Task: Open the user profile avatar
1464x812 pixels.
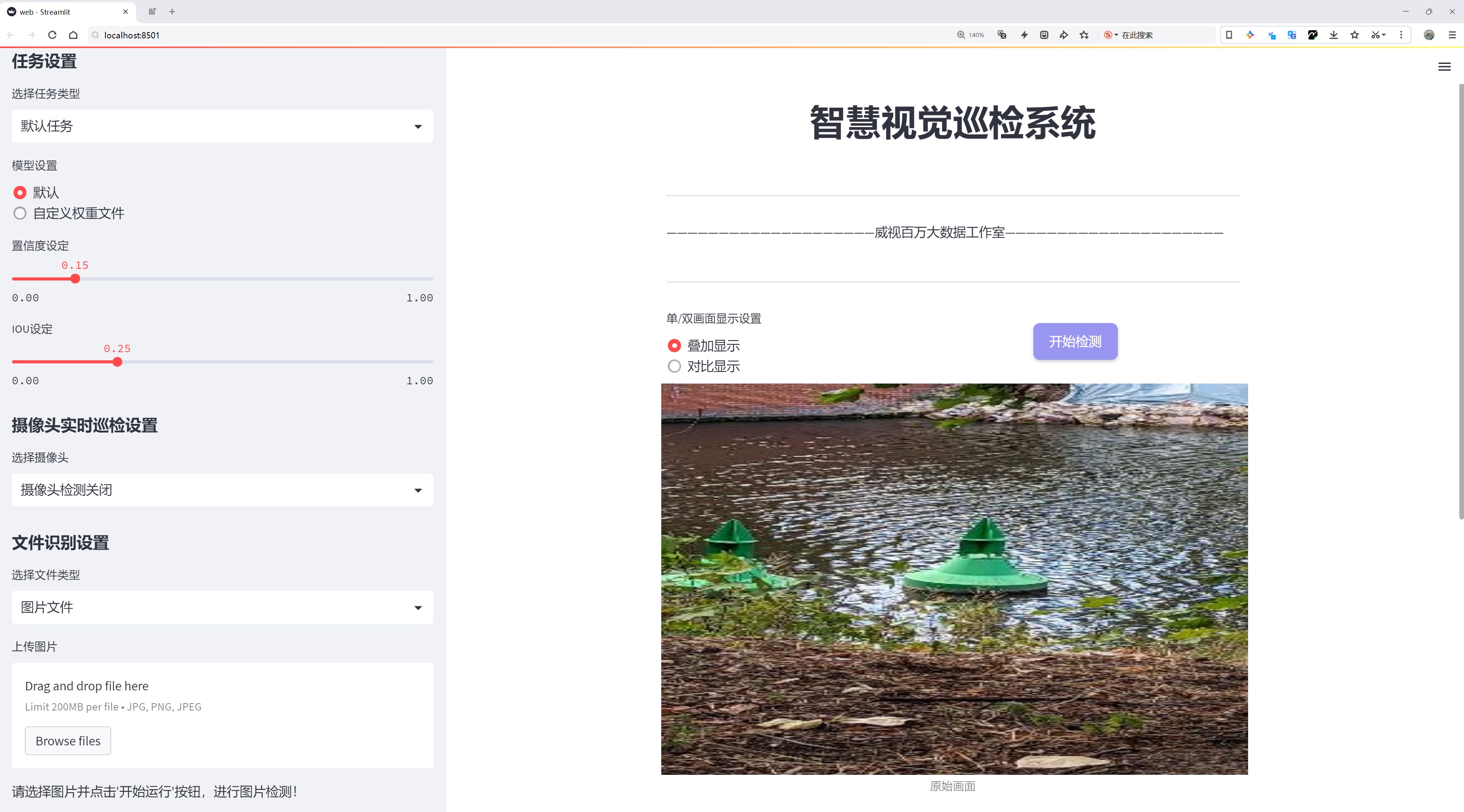Action: (1429, 35)
